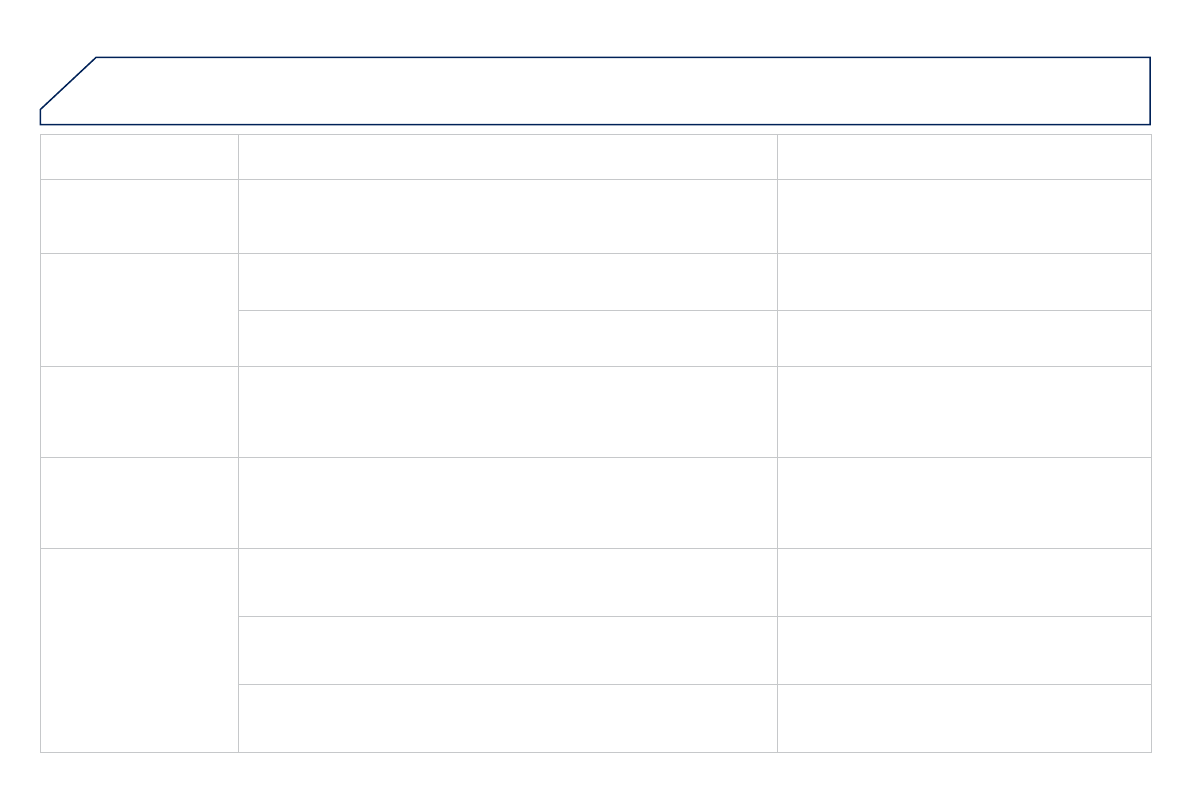Viewport: 1191px width, 794px height.
Task: Select the middle cell in the fourth table row
Action: pyautogui.click(x=507, y=412)
